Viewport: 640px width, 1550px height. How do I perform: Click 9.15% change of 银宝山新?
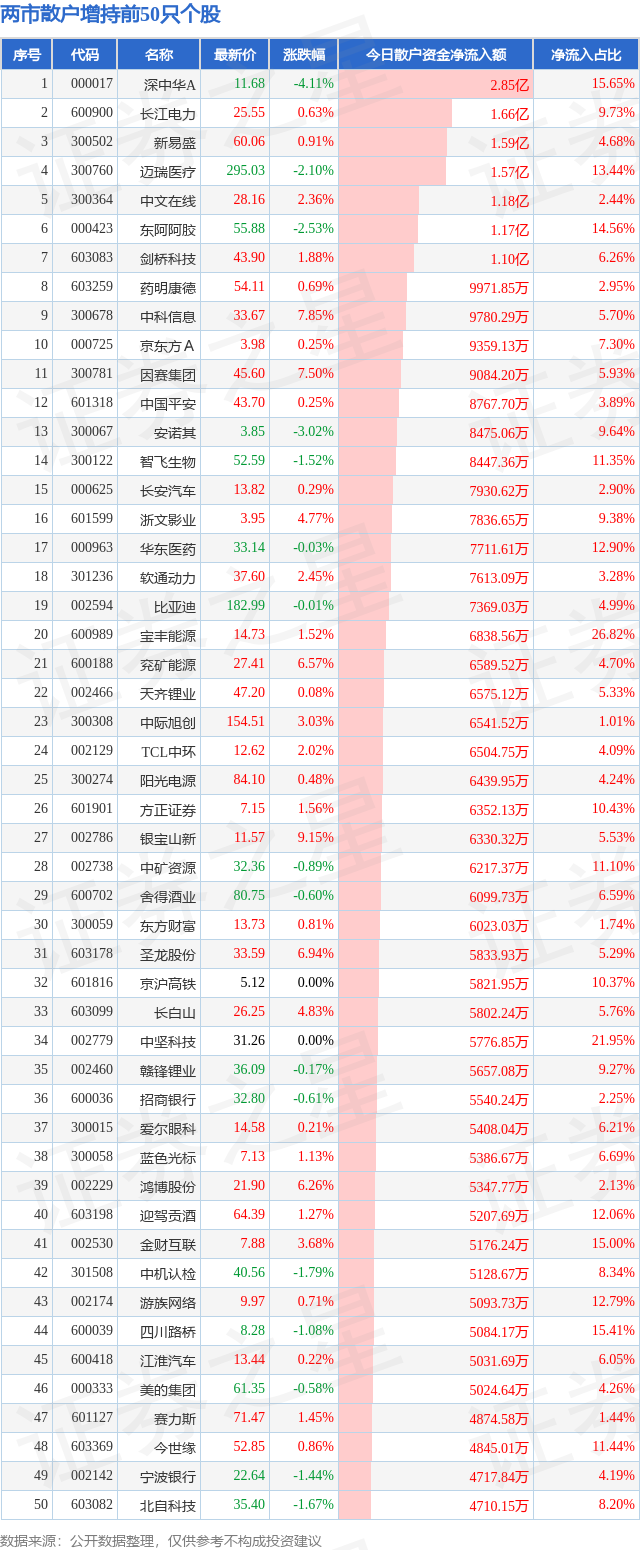[316, 838]
